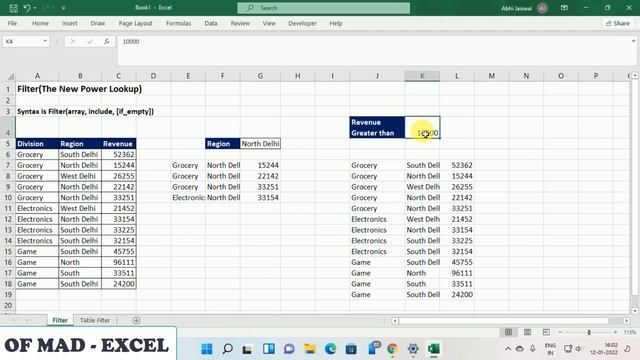The width and height of the screenshot is (640, 360).
Task: Expand the formula bar with the chevron
Action: [x=633, y=41]
